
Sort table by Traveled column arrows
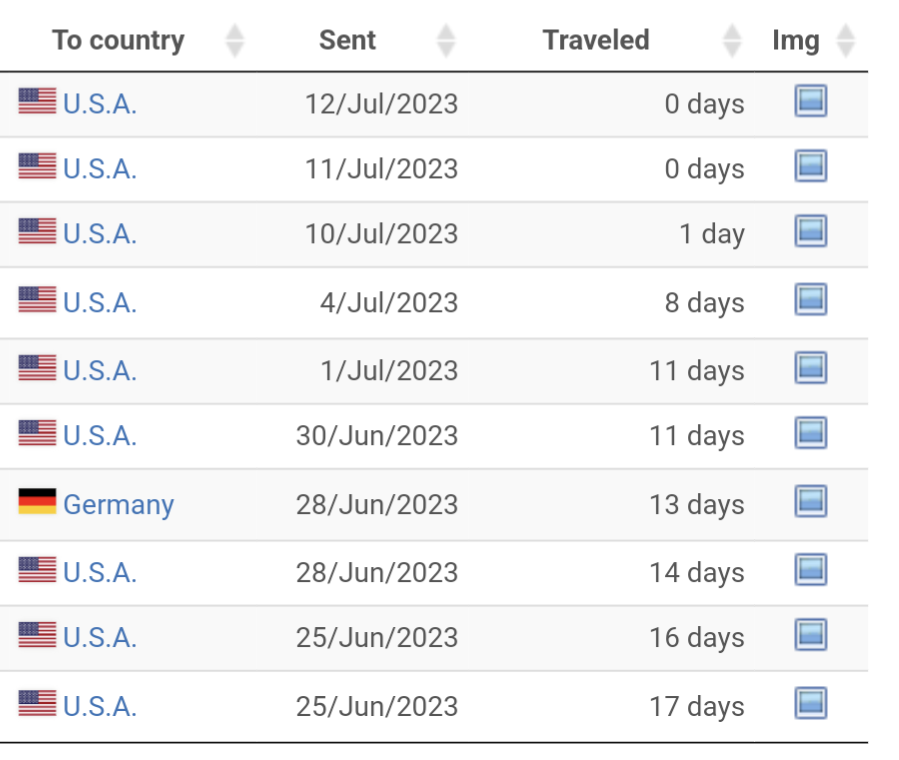coord(732,41)
